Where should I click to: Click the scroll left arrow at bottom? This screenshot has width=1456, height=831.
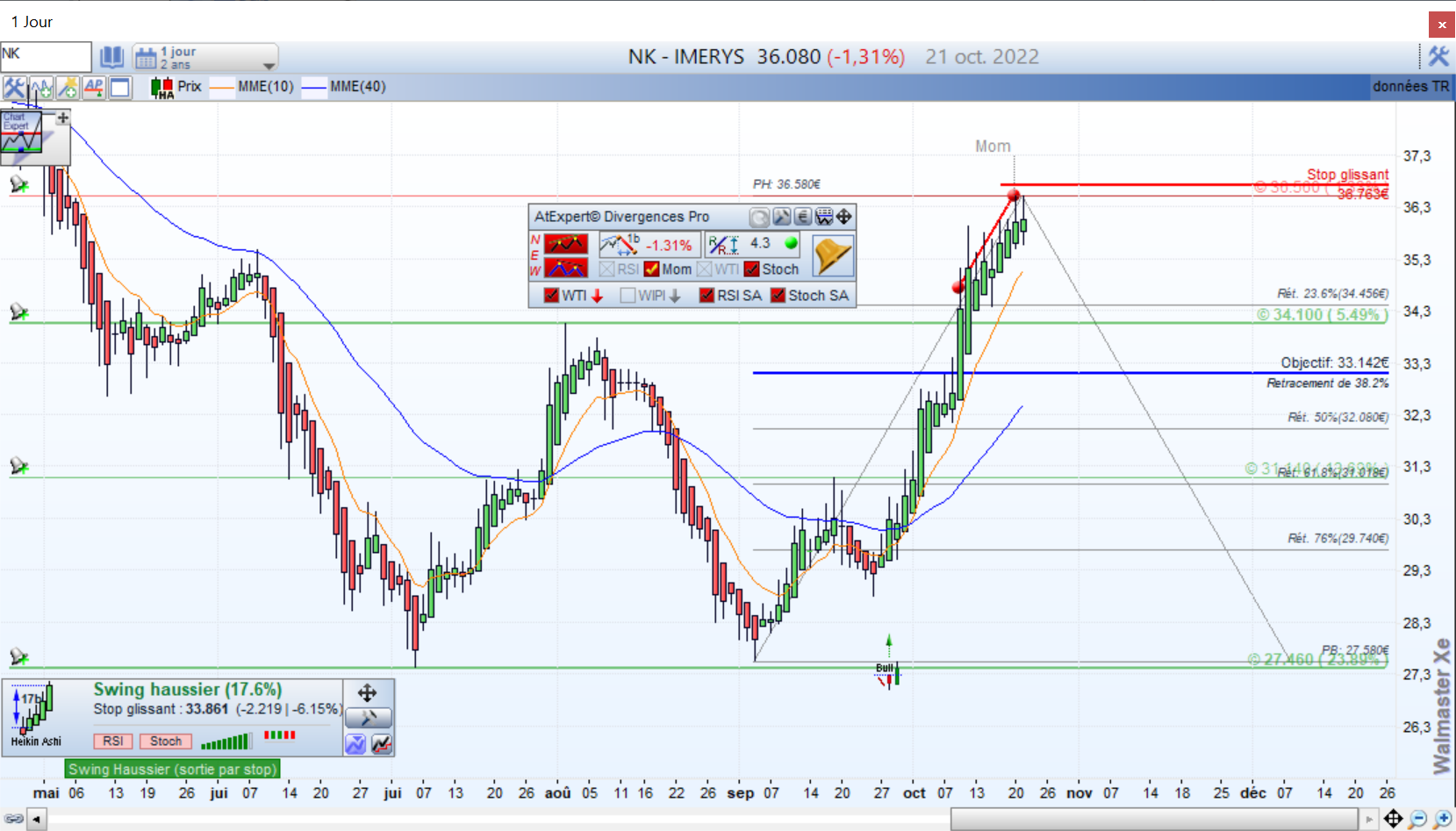click(37, 820)
